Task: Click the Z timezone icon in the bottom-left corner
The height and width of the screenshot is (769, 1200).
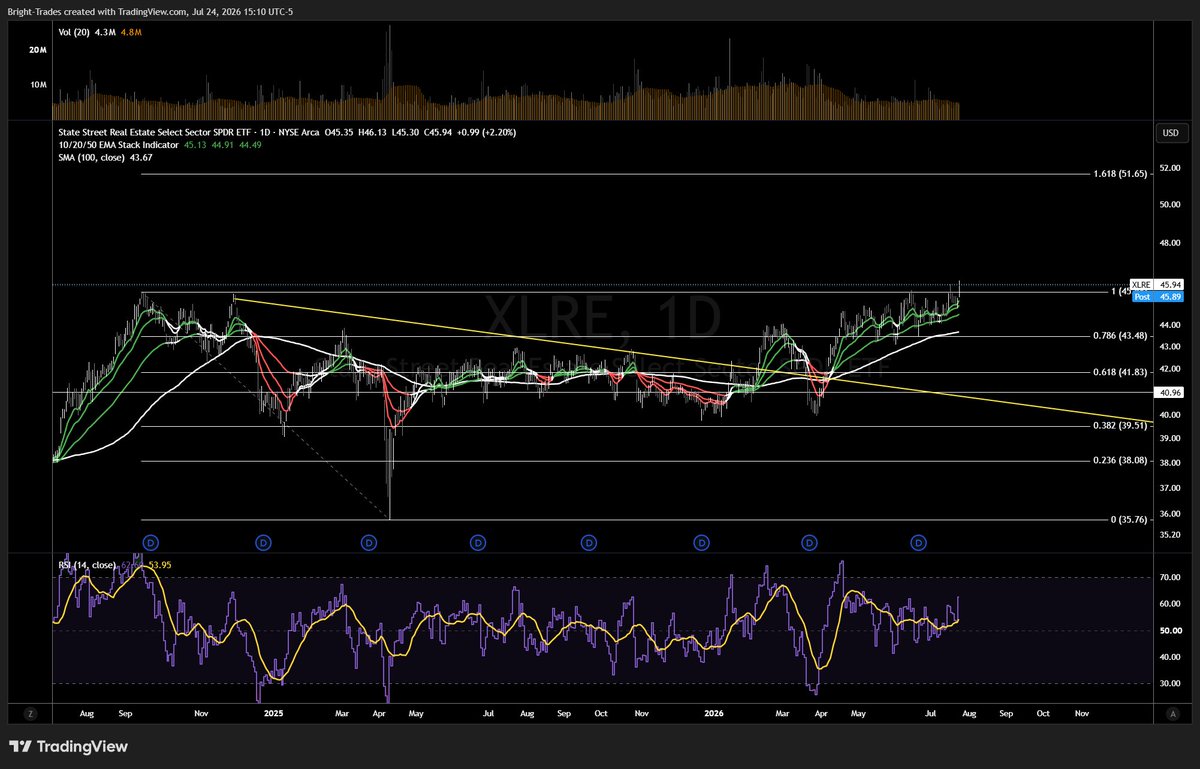Action: point(31,714)
